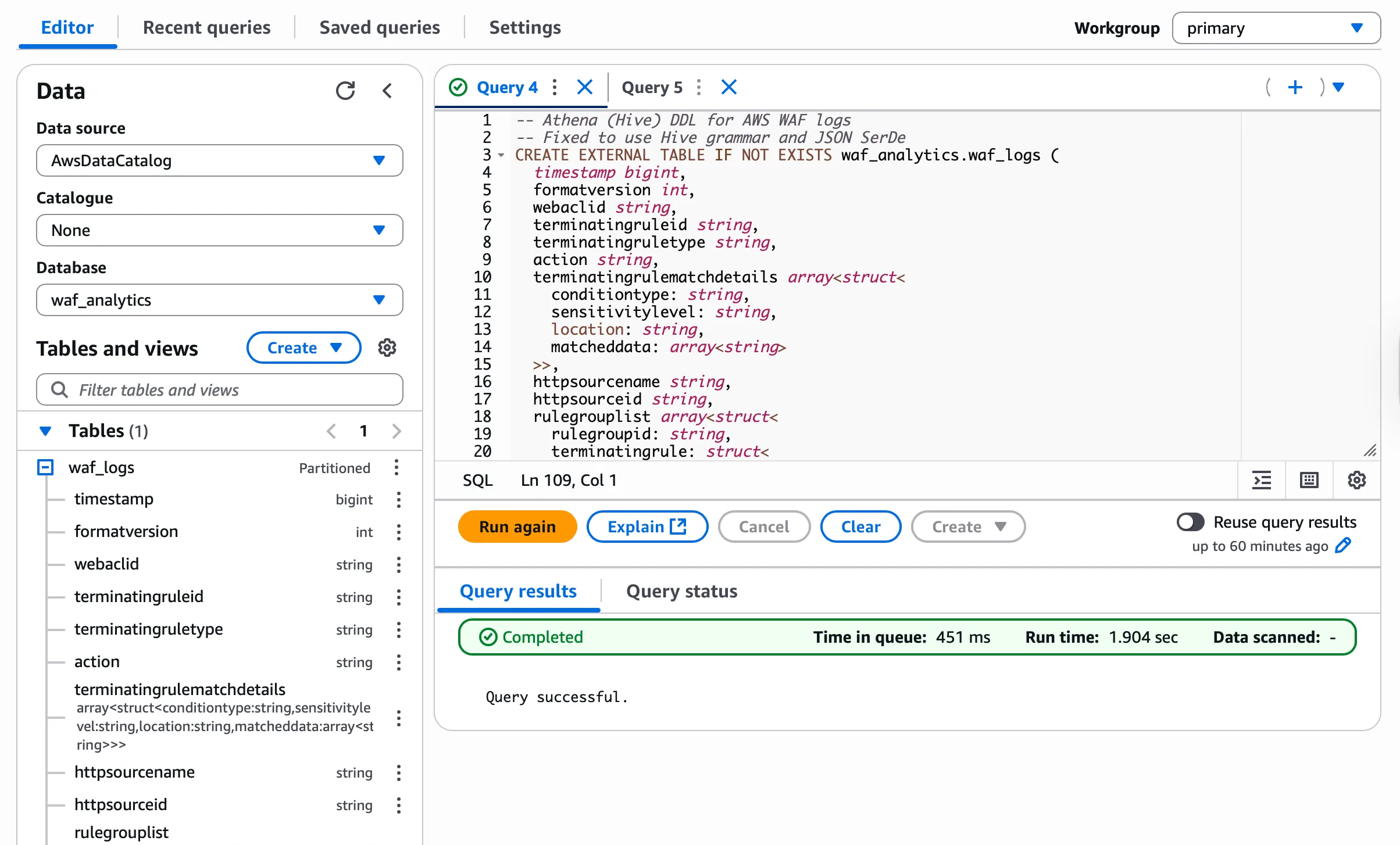Open the Catalogue None dropdown
This screenshot has height=845, width=1400.
(x=220, y=230)
